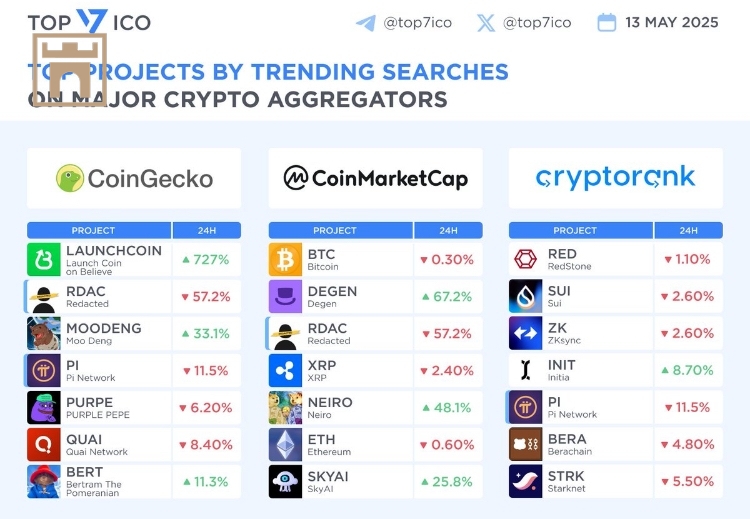This screenshot has height=519, width=750.
Task: Select the ZKsync arrows icon
Action: coord(525,334)
